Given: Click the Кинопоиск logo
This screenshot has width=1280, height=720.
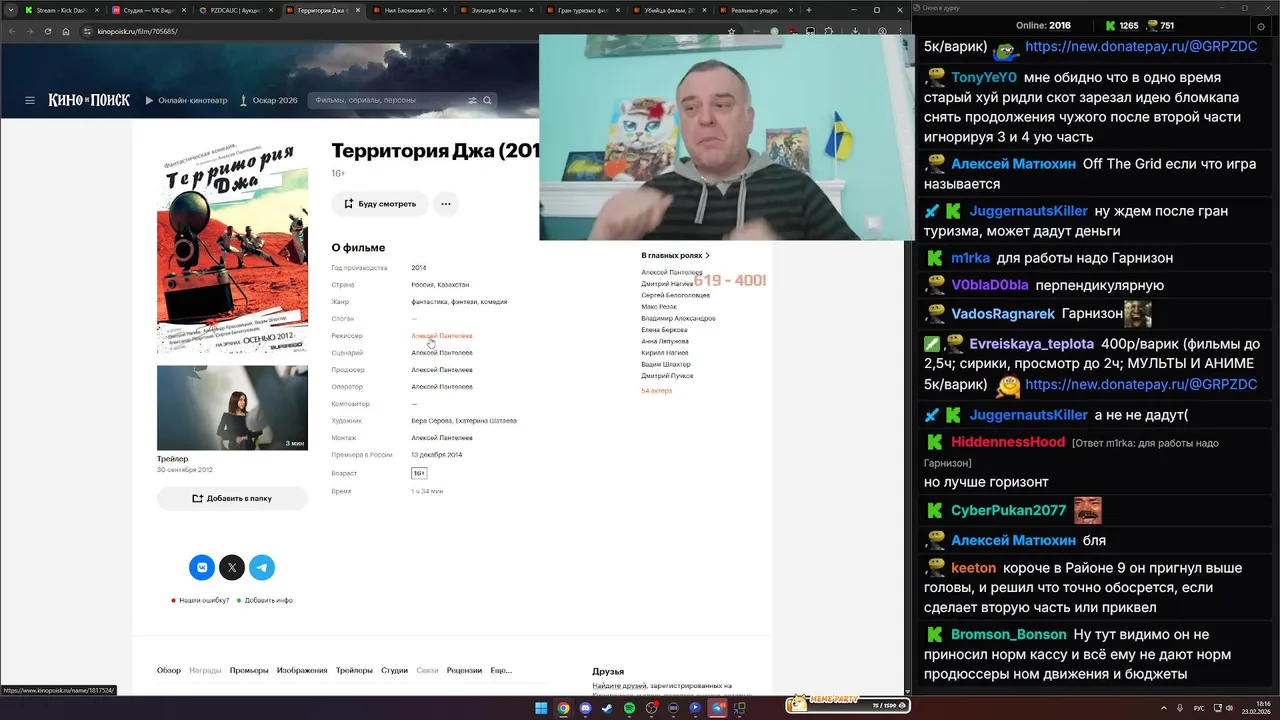Looking at the screenshot, I should 89,100.
